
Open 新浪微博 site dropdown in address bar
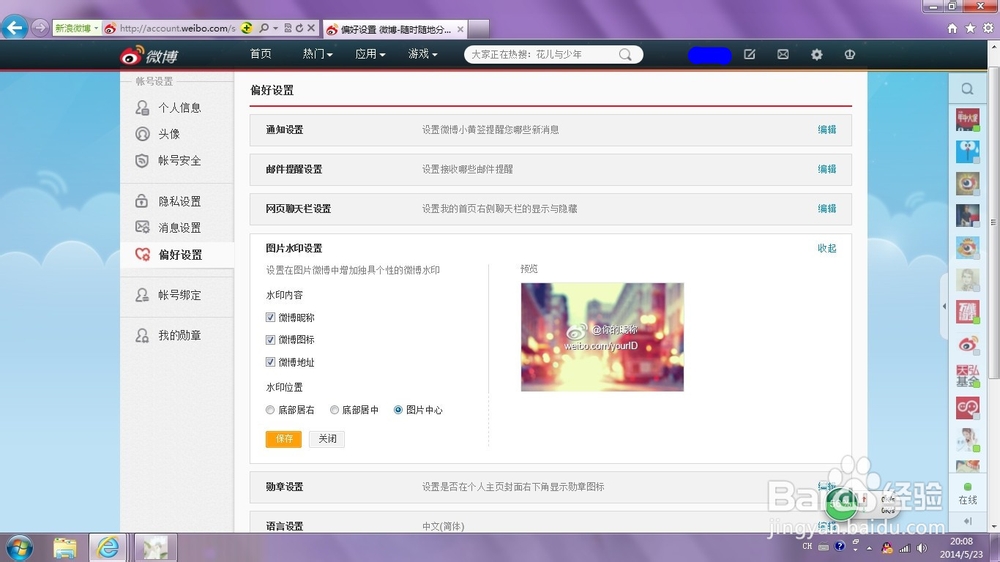coord(76,28)
